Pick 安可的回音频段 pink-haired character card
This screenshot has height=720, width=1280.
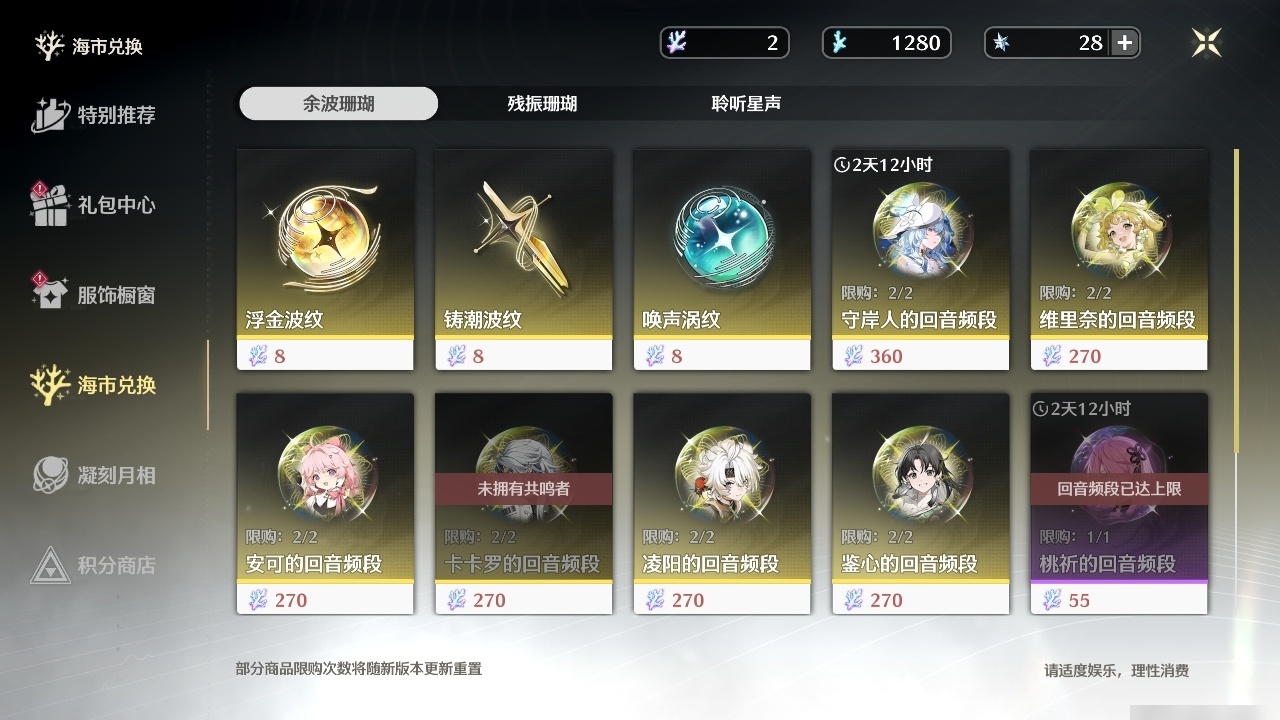[325, 504]
